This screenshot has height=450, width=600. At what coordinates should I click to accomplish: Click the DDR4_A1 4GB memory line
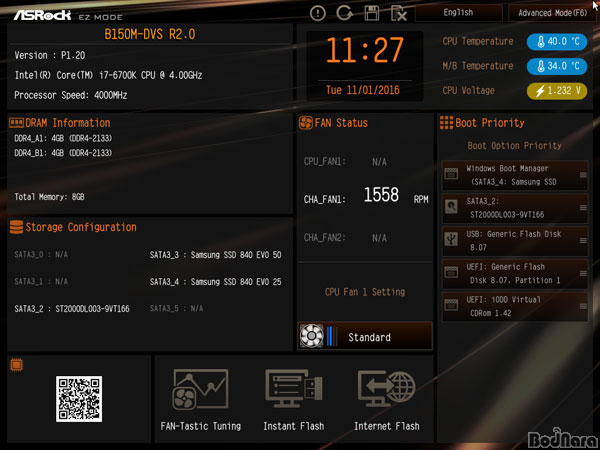click(63, 138)
